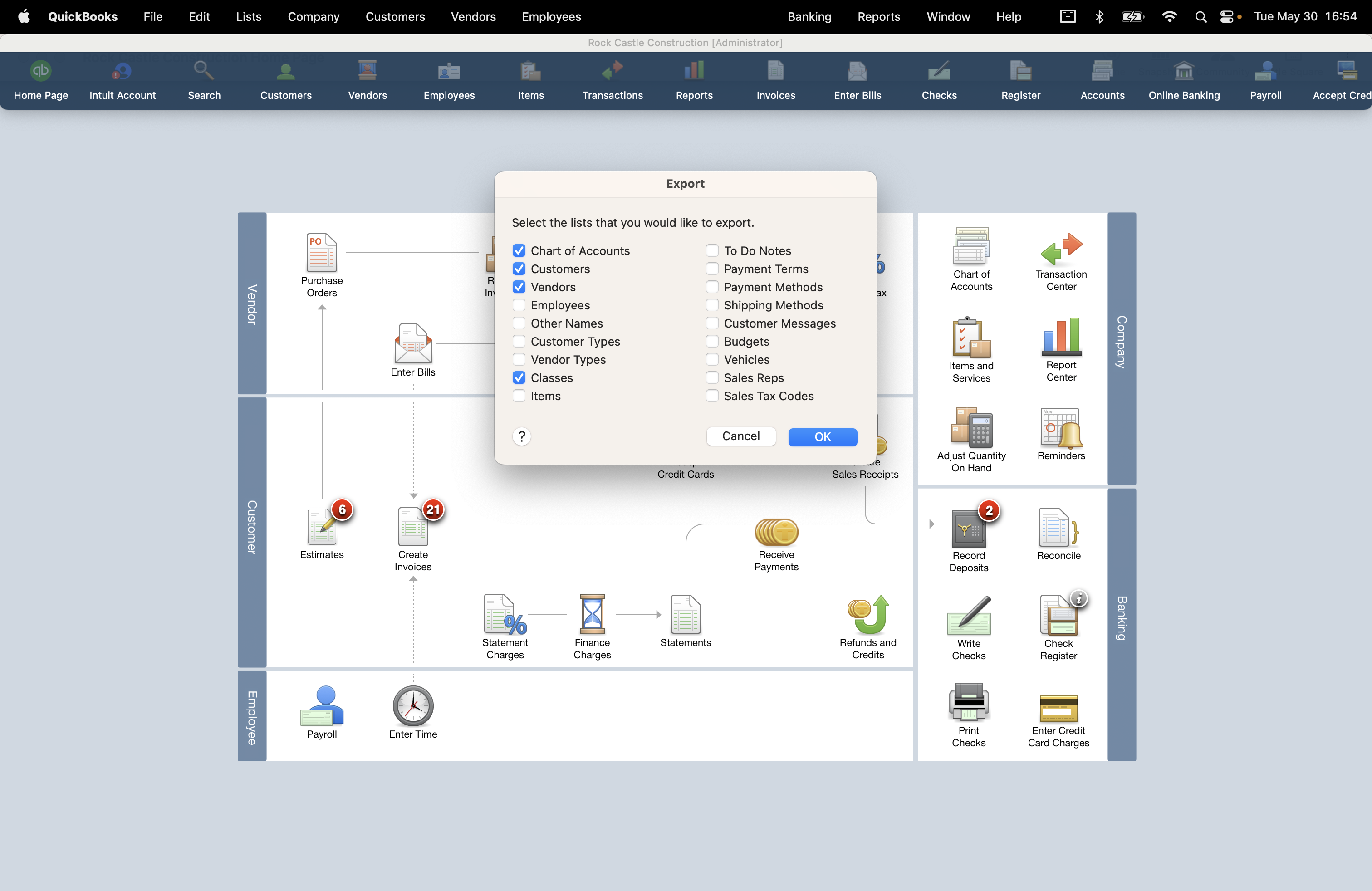Screen dimensions: 1372x891
Task: Open macOS Spotlight search icon
Action: (1200, 16)
